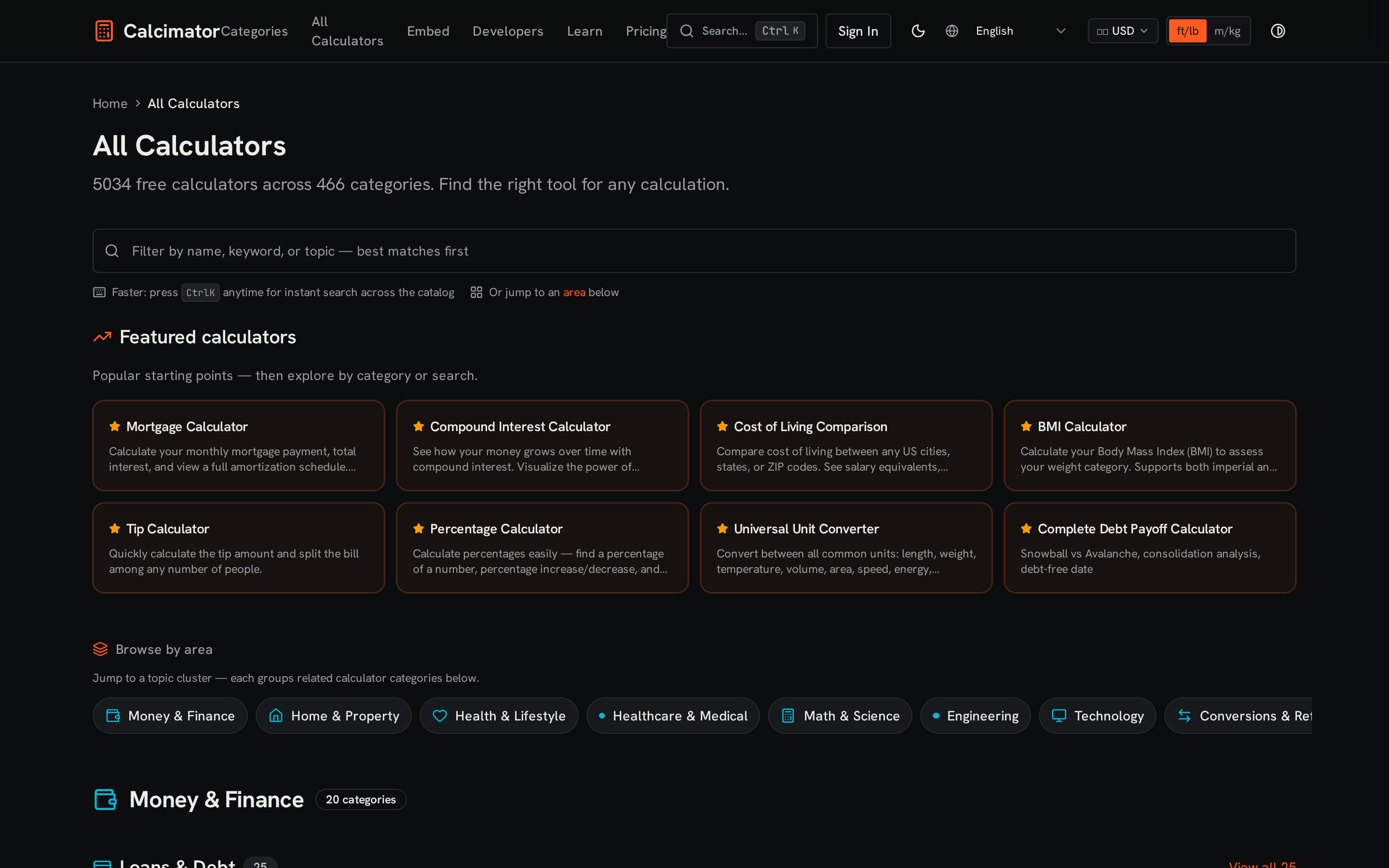Switch units to ft/lb
1389x868 pixels.
1187,31
